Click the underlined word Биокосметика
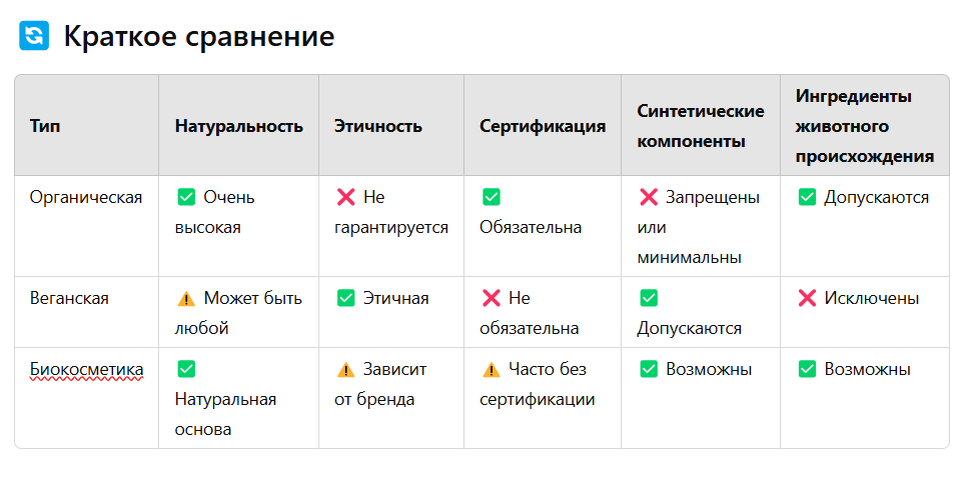The image size is (978, 488). [87, 370]
